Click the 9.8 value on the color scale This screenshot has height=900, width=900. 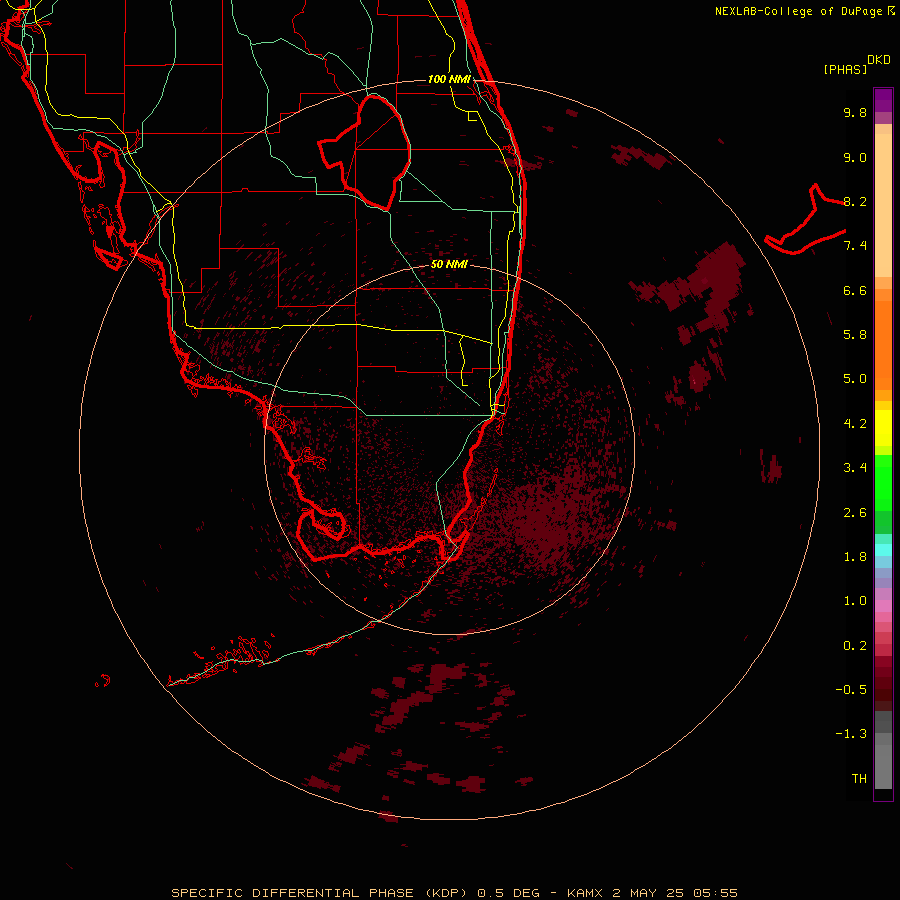[x=855, y=112]
